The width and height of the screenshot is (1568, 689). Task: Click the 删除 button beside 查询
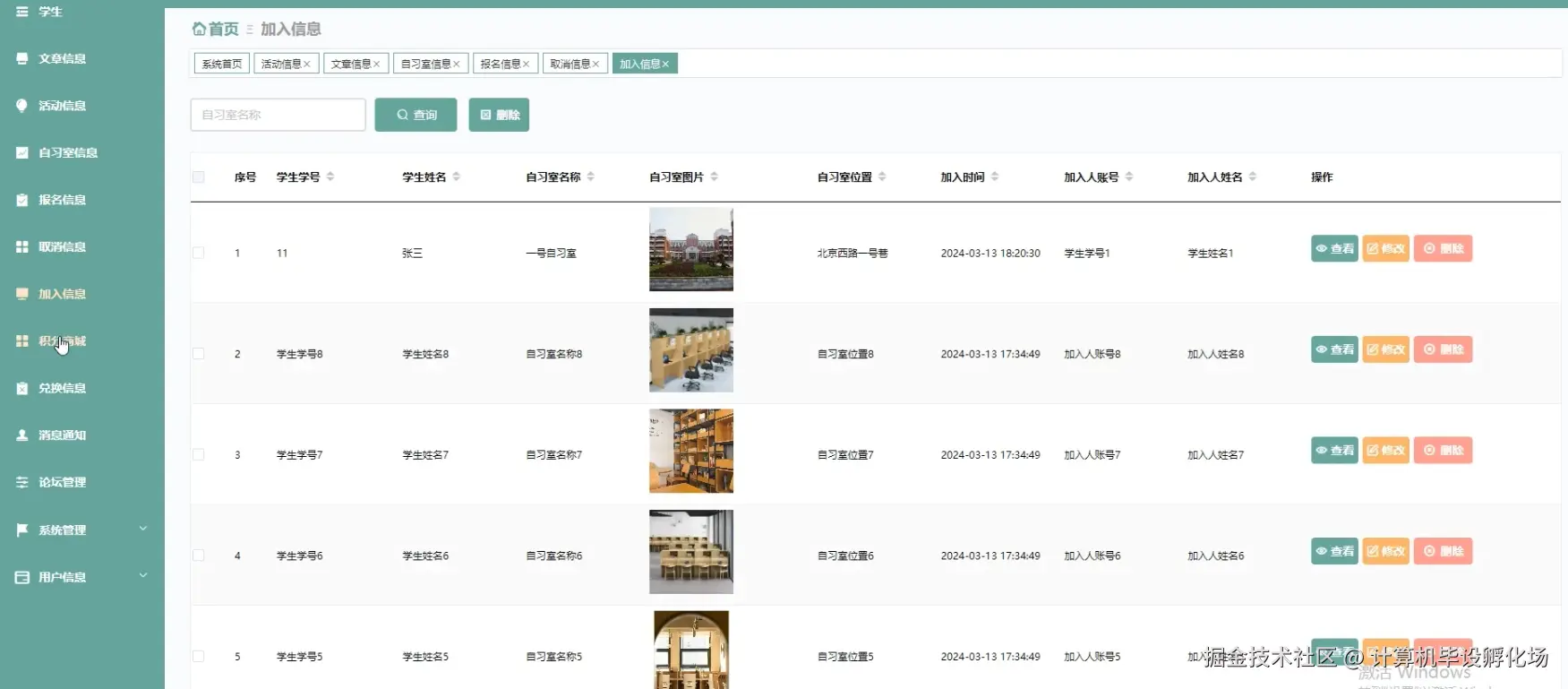tap(499, 115)
